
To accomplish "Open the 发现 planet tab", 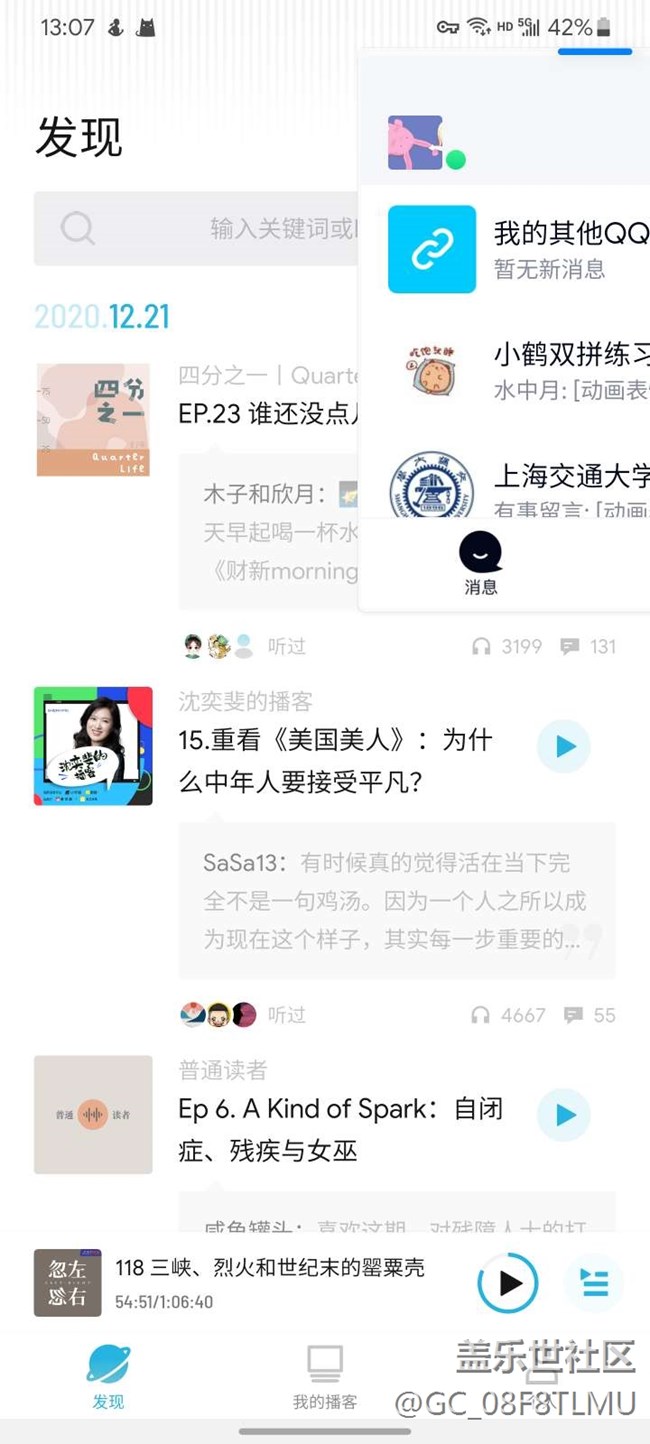I will 108,1376.
